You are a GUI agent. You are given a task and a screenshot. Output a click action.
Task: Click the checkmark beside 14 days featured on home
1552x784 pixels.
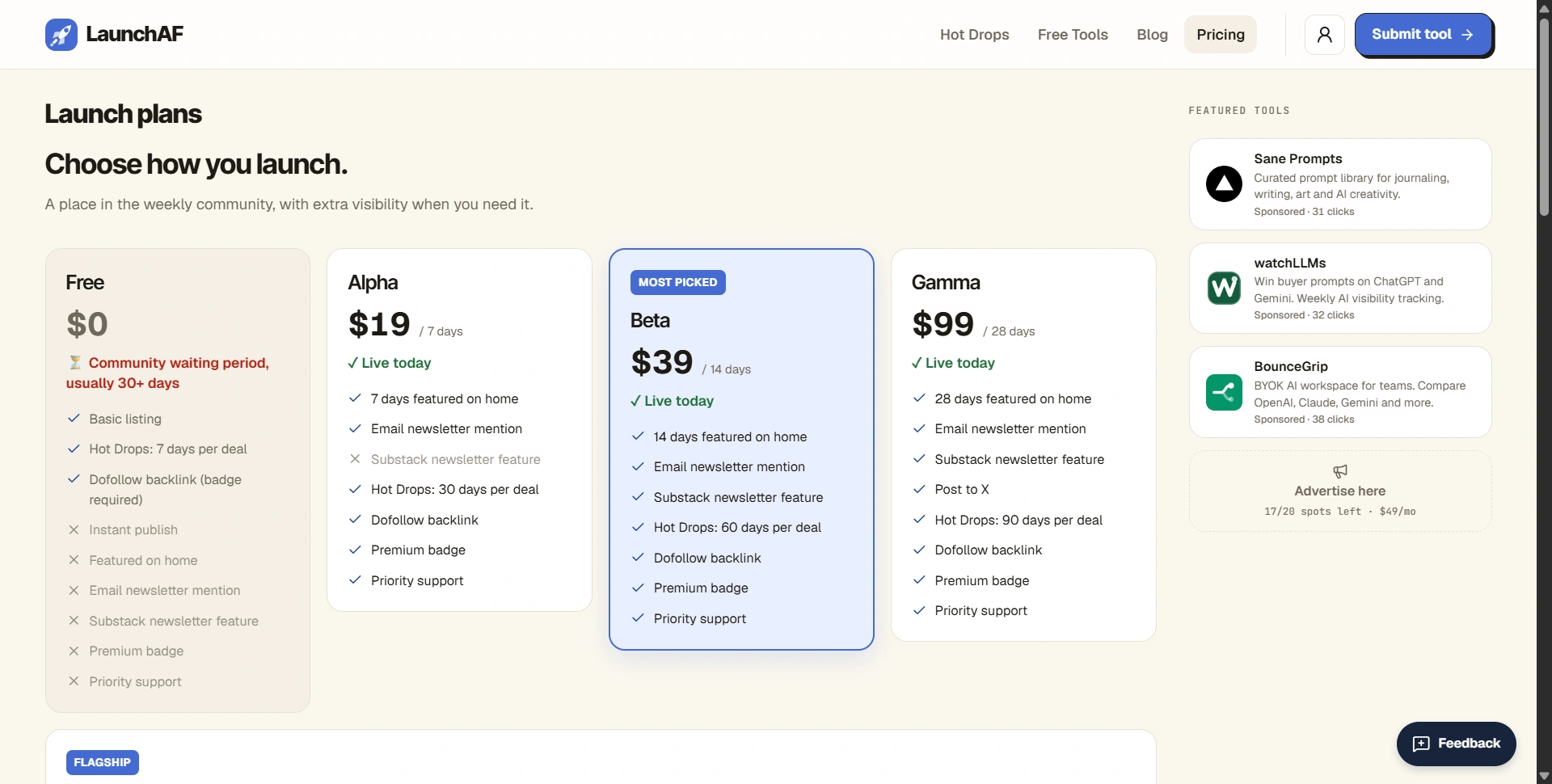pyautogui.click(x=638, y=436)
